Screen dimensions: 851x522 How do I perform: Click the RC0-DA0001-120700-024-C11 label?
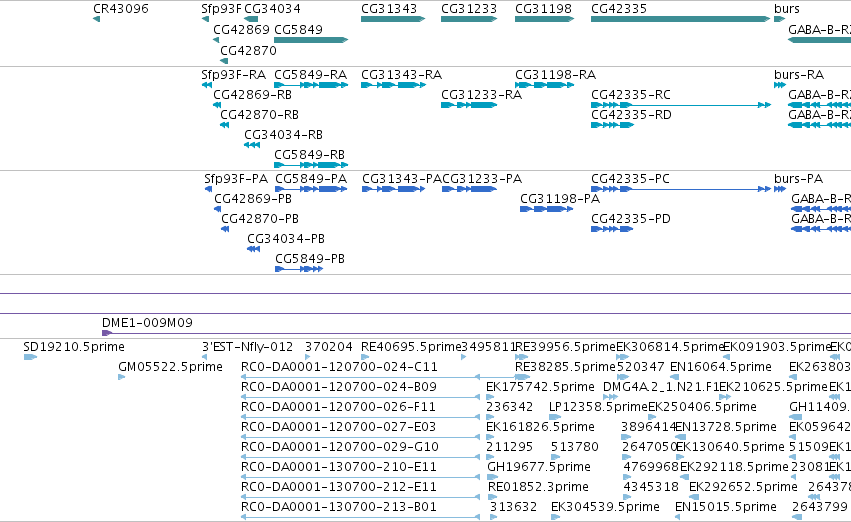click(x=339, y=367)
